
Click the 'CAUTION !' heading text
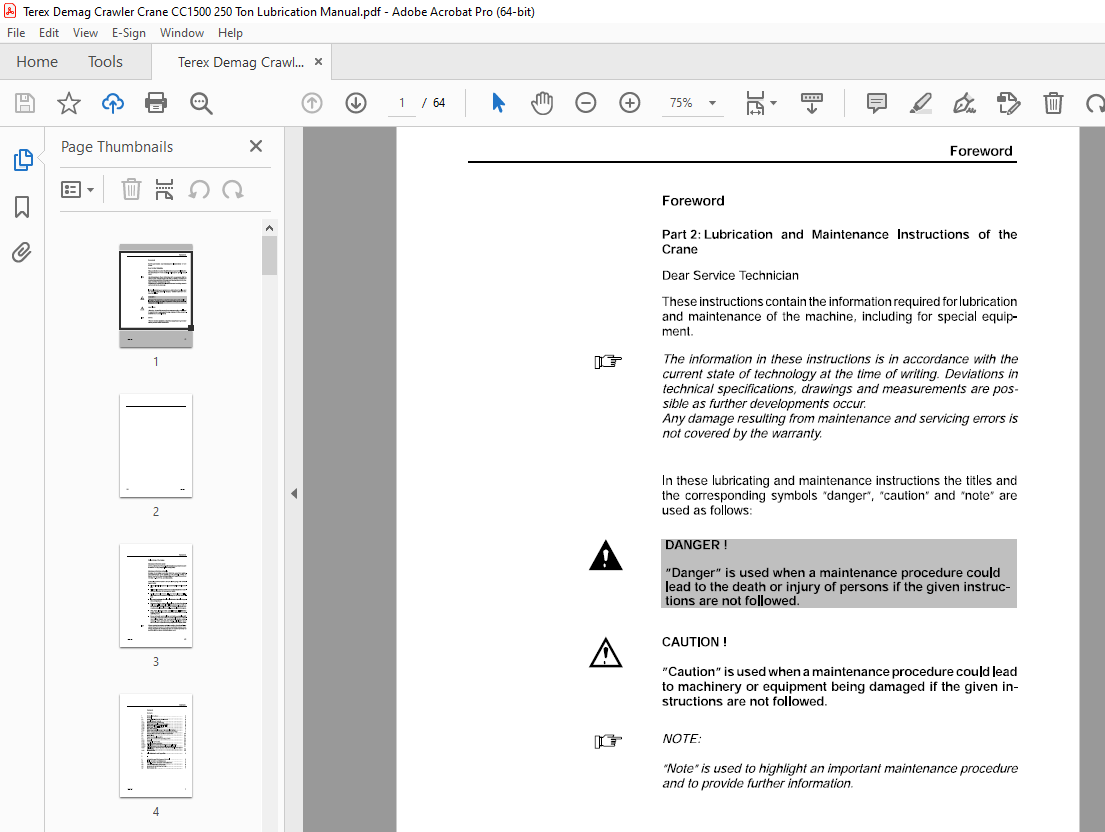(694, 642)
